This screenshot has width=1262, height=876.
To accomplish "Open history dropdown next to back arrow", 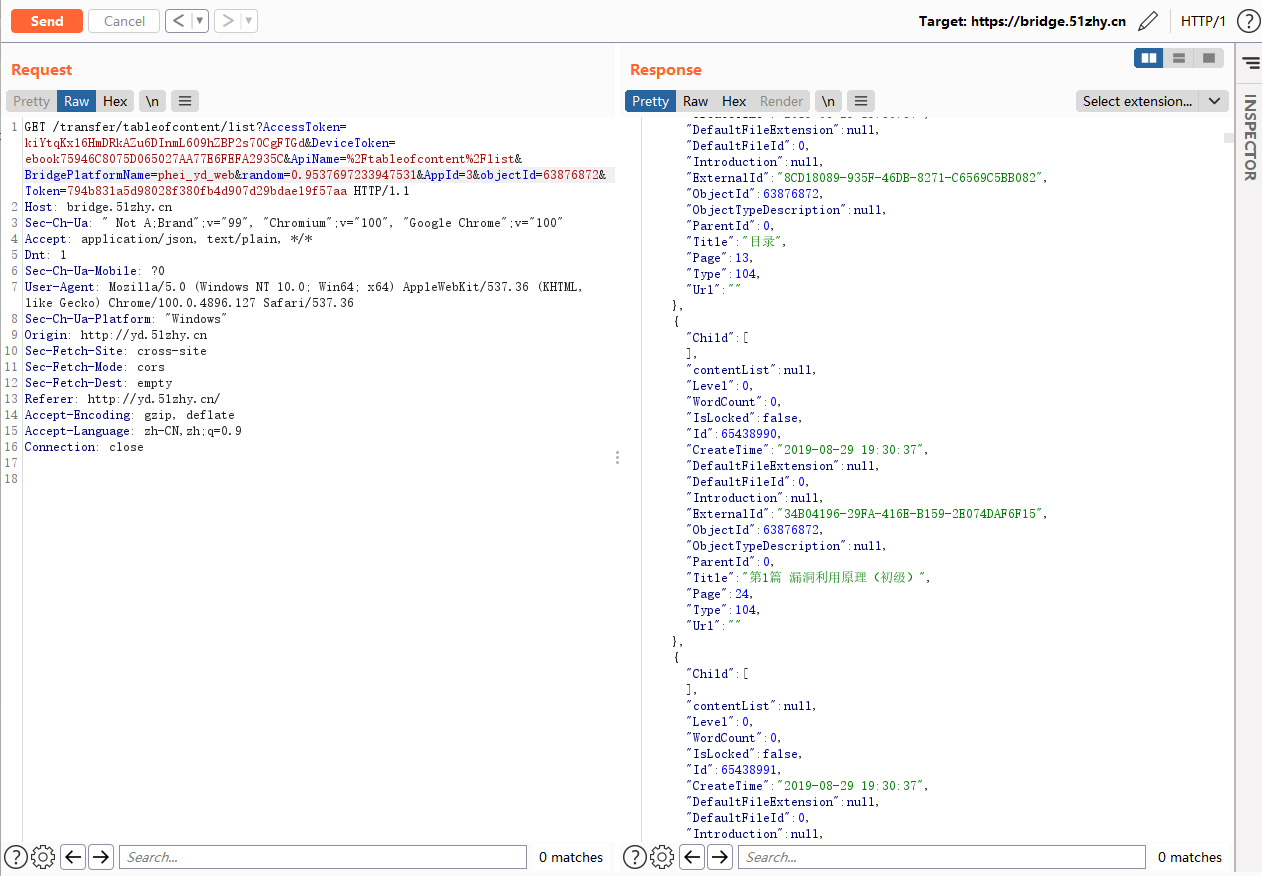I will coord(200,21).
